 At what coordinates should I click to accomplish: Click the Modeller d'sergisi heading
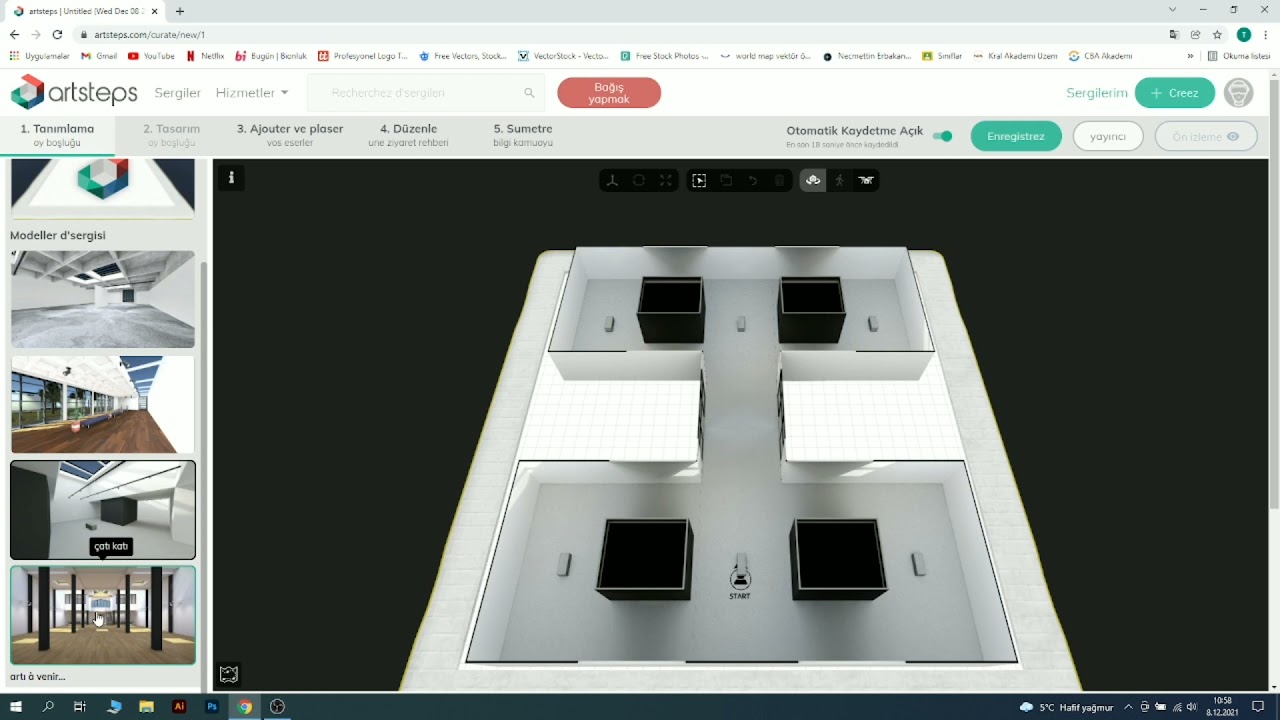click(58, 235)
